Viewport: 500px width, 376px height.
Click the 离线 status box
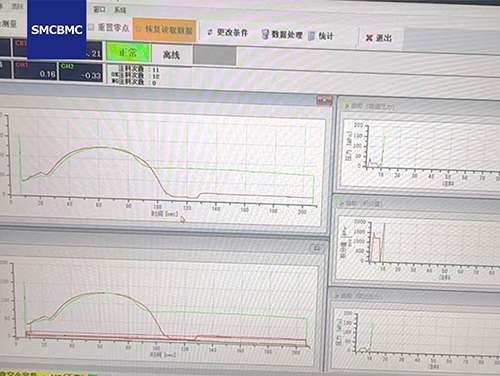172,54
